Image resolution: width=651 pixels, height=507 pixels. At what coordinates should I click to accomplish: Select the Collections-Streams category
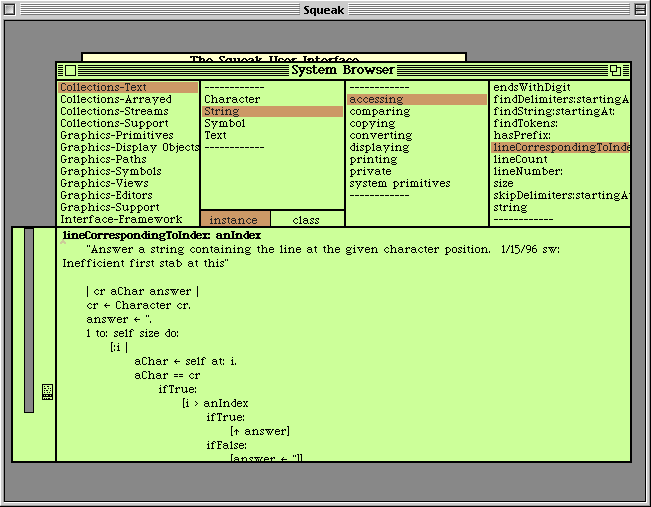pos(128,111)
